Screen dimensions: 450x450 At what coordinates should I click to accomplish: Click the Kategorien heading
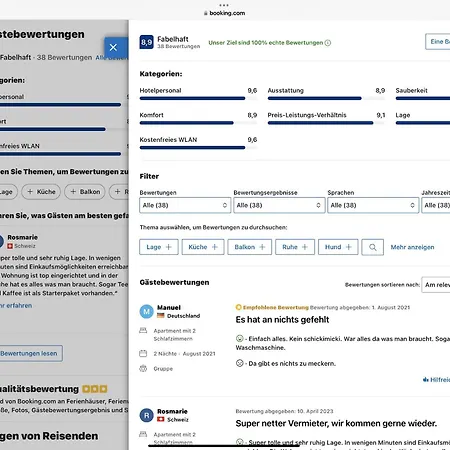click(x=161, y=74)
